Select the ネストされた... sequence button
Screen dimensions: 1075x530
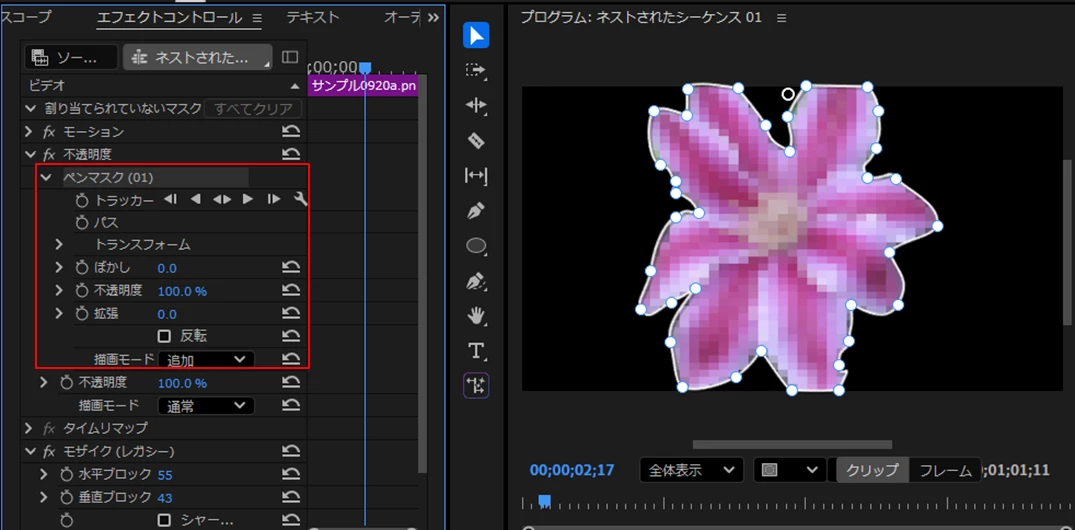(x=197, y=58)
